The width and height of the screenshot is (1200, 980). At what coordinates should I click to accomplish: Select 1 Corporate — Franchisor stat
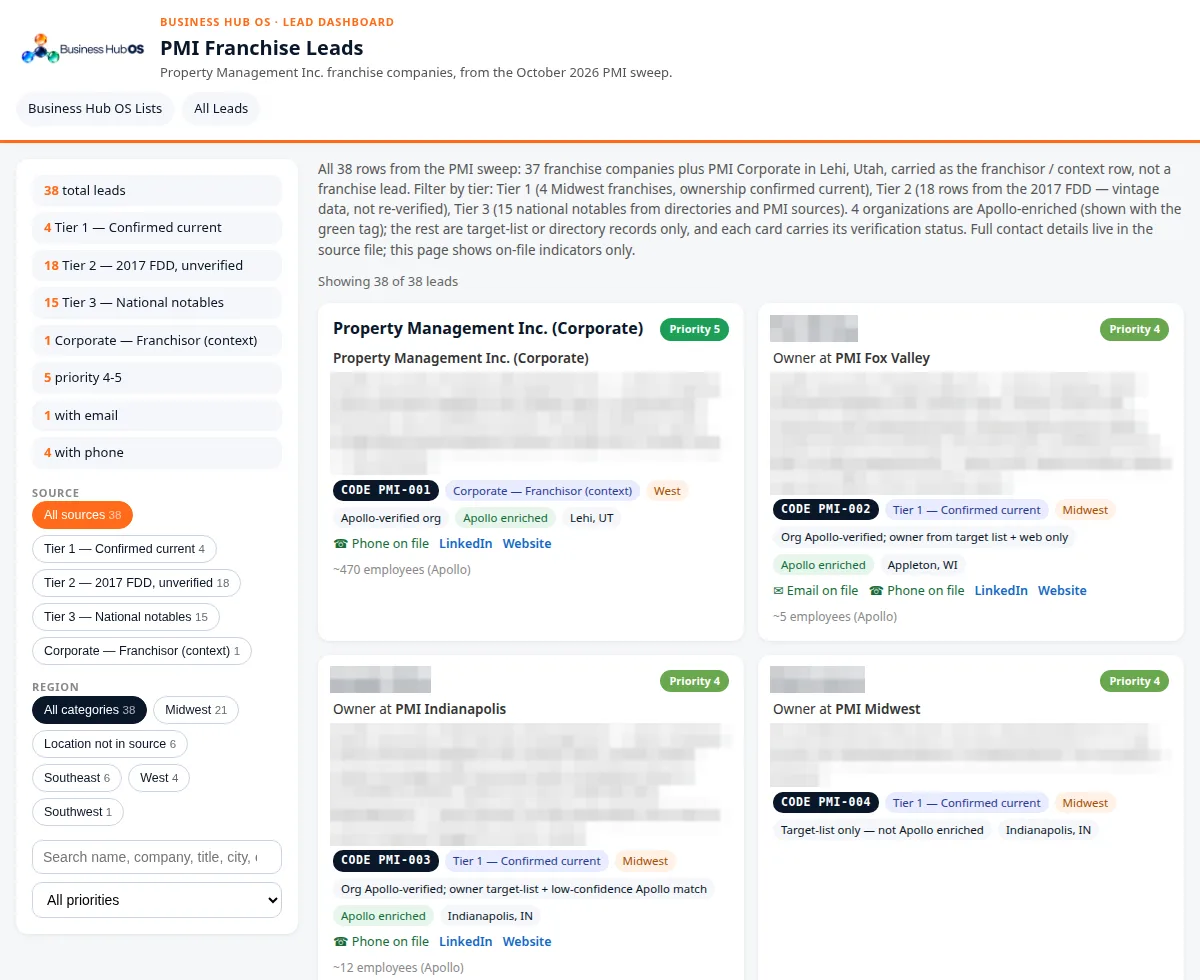pos(157,340)
